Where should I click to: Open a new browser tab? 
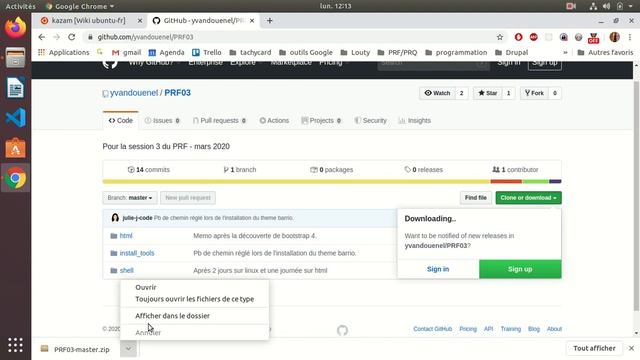pos(269,20)
